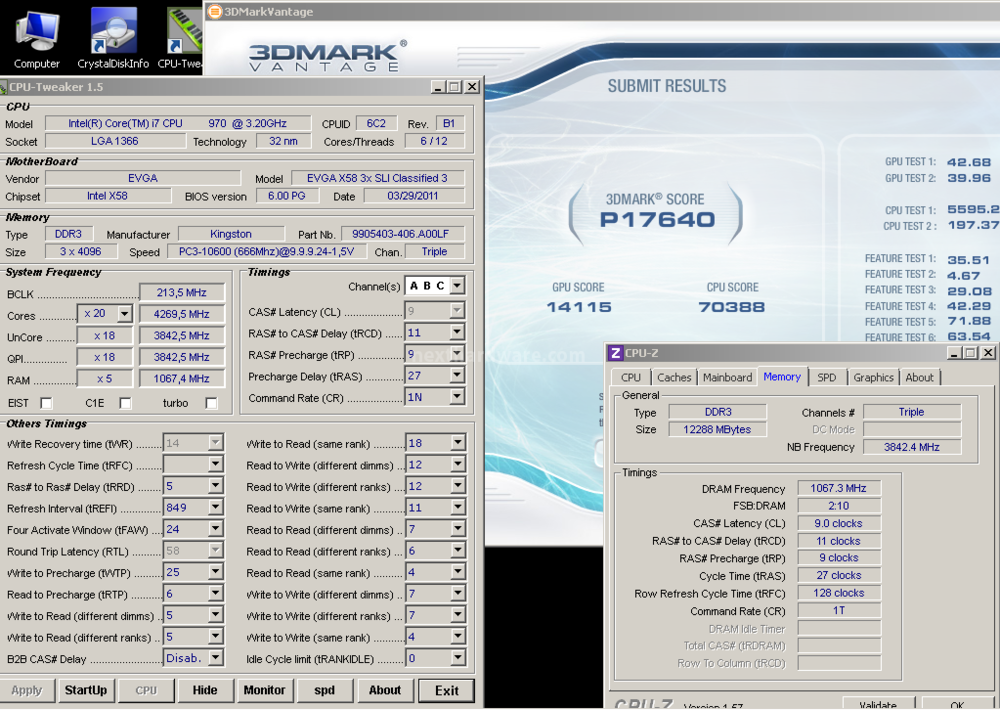Screen dimensions: 1000x710
Task: Expand the RAS# Precharge (tRP) dropdown
Action: pyautogui.click(x=457, y=354)
